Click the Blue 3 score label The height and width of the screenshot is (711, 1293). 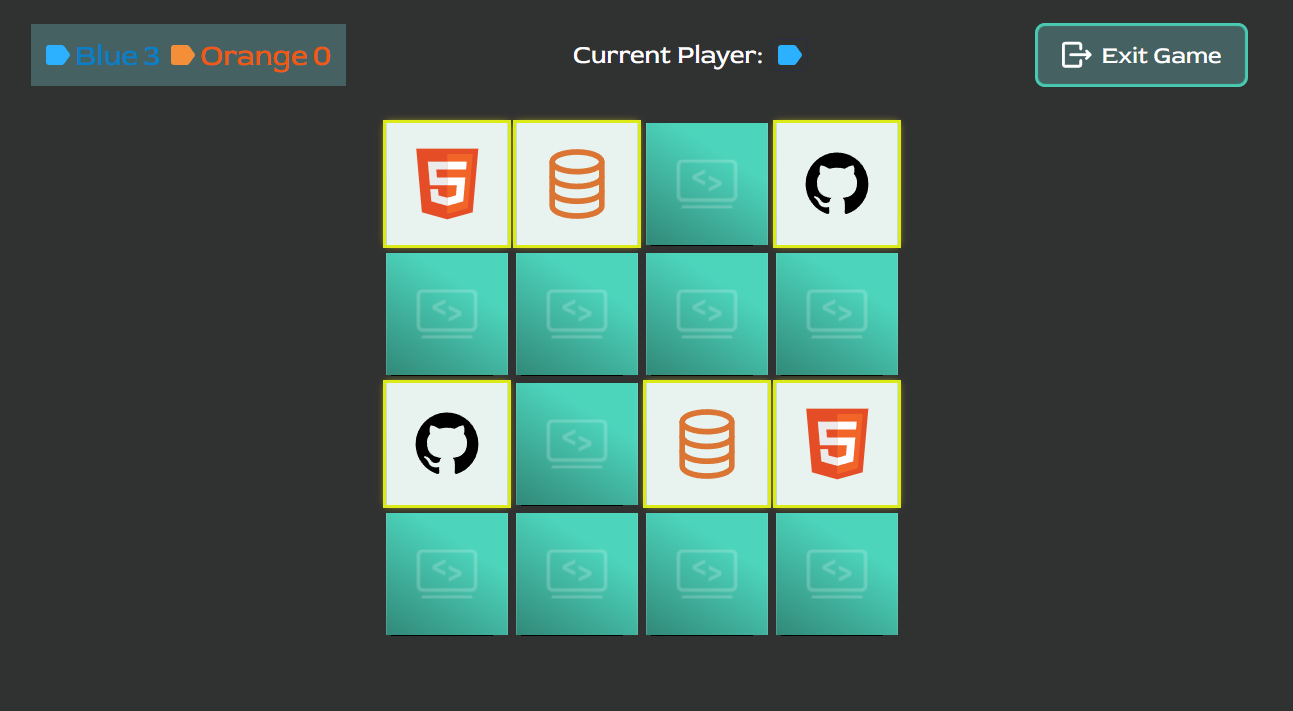(x=102, y=56)
